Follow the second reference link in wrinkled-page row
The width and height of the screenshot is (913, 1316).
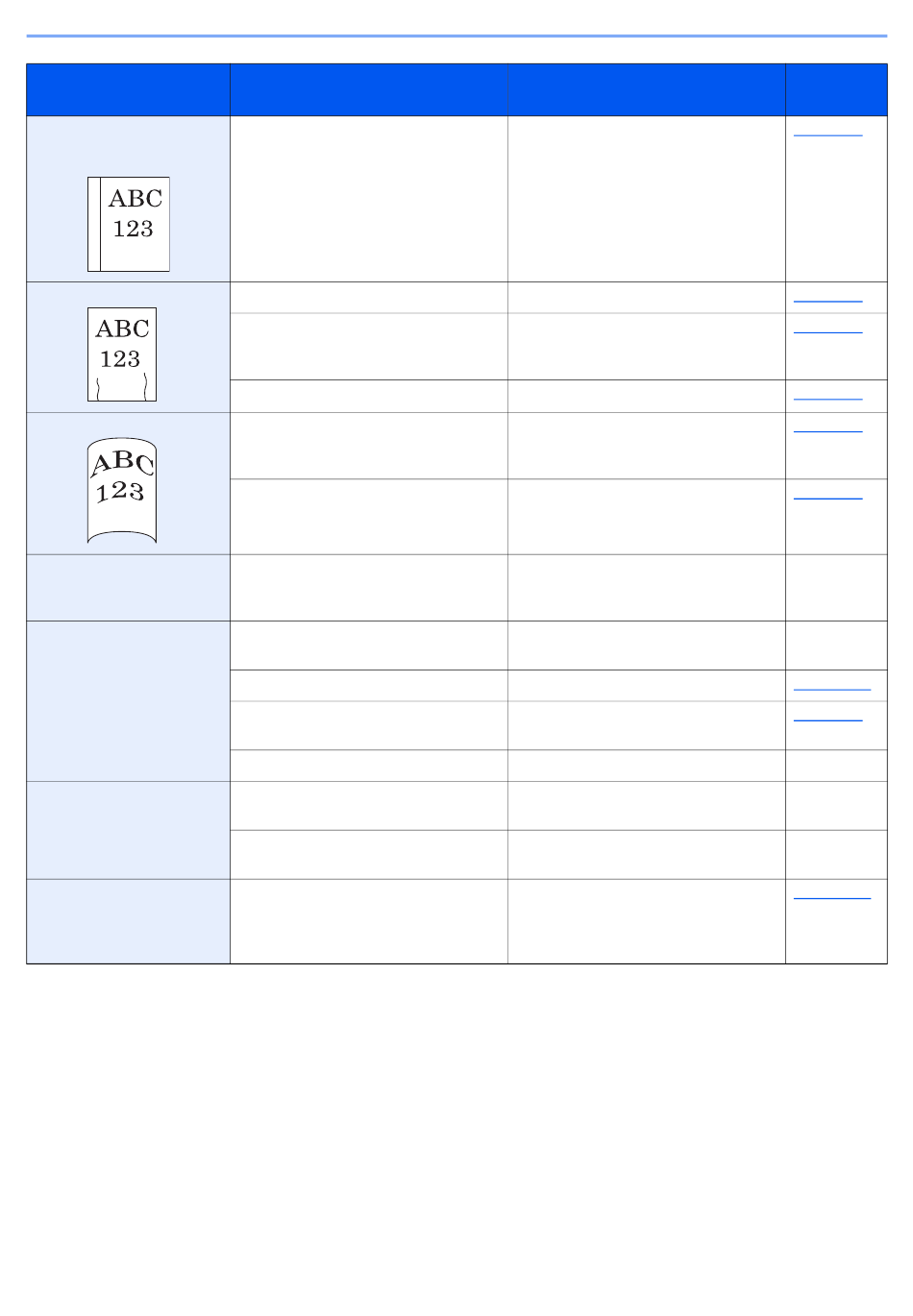[x=827, y=331]
